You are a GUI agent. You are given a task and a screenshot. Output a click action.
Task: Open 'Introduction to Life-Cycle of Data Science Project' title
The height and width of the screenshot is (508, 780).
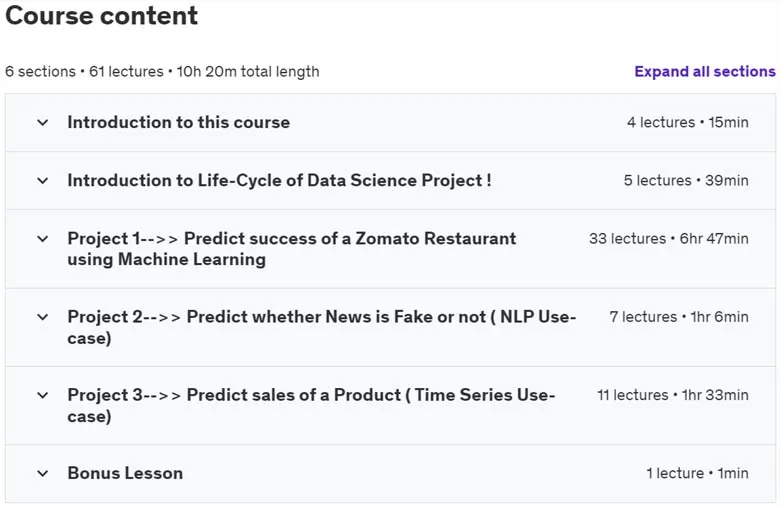click(x=280, y=181)
